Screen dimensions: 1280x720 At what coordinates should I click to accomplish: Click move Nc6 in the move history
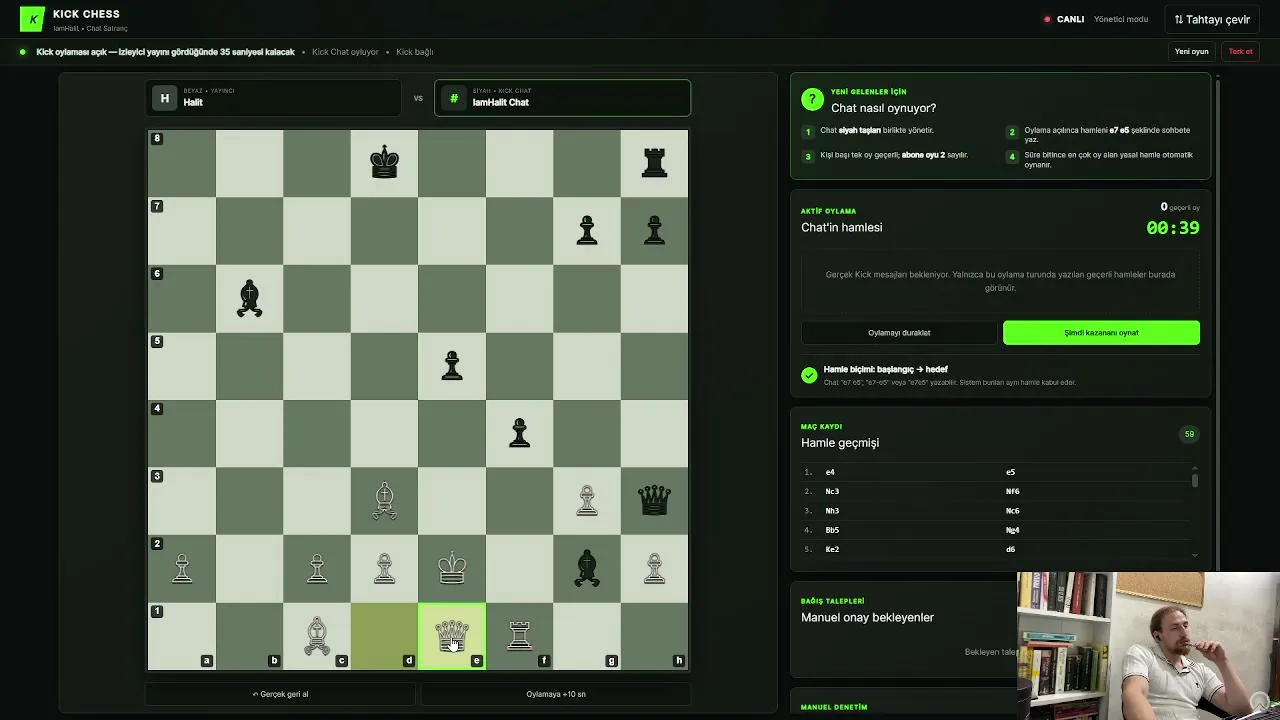[x=1013, y=510]
